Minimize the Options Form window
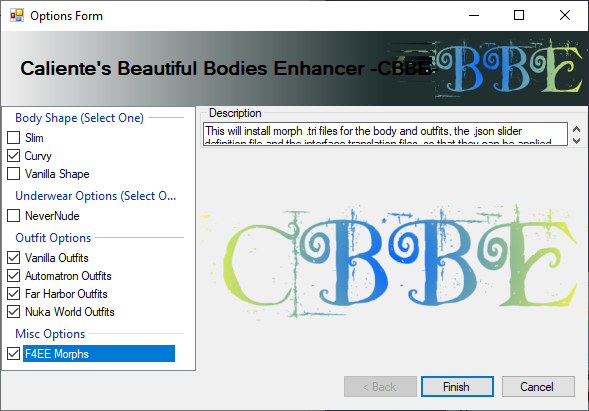This screenshot has height=411, width=589. [x=474, y=15]
